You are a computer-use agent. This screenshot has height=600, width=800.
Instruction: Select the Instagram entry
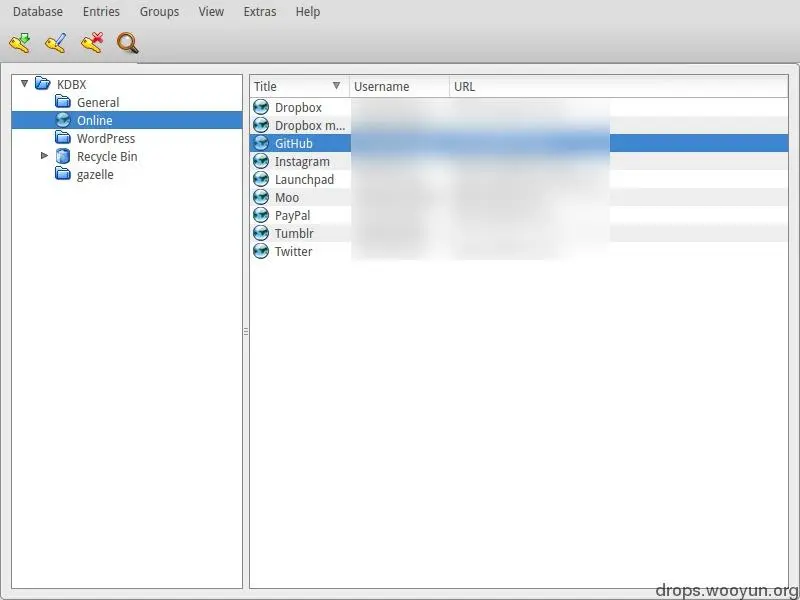coord(519,161)
